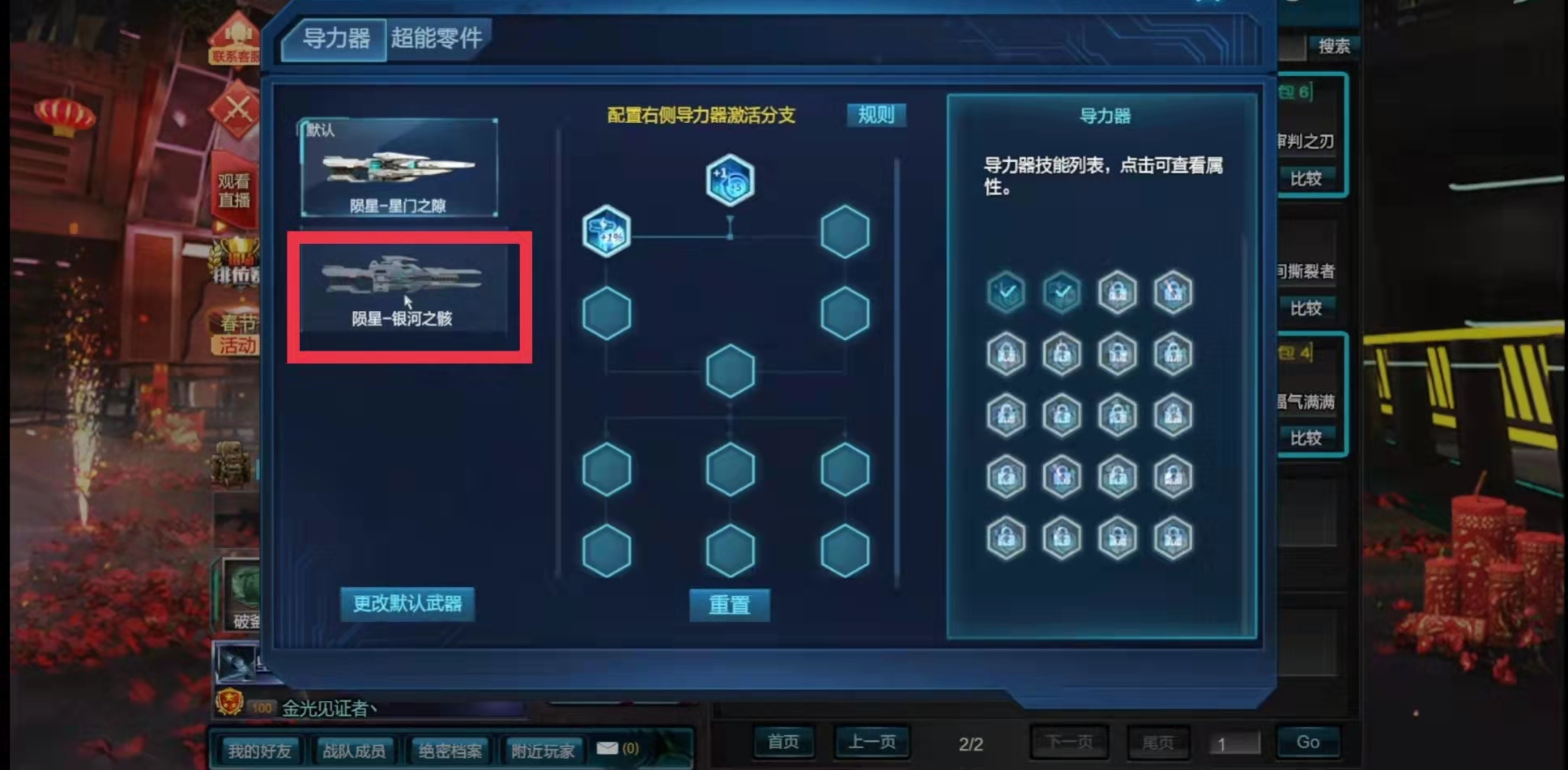Select the 导力器 tab
The height and width of the screenshot is (770, 1568).
point(335,38)
